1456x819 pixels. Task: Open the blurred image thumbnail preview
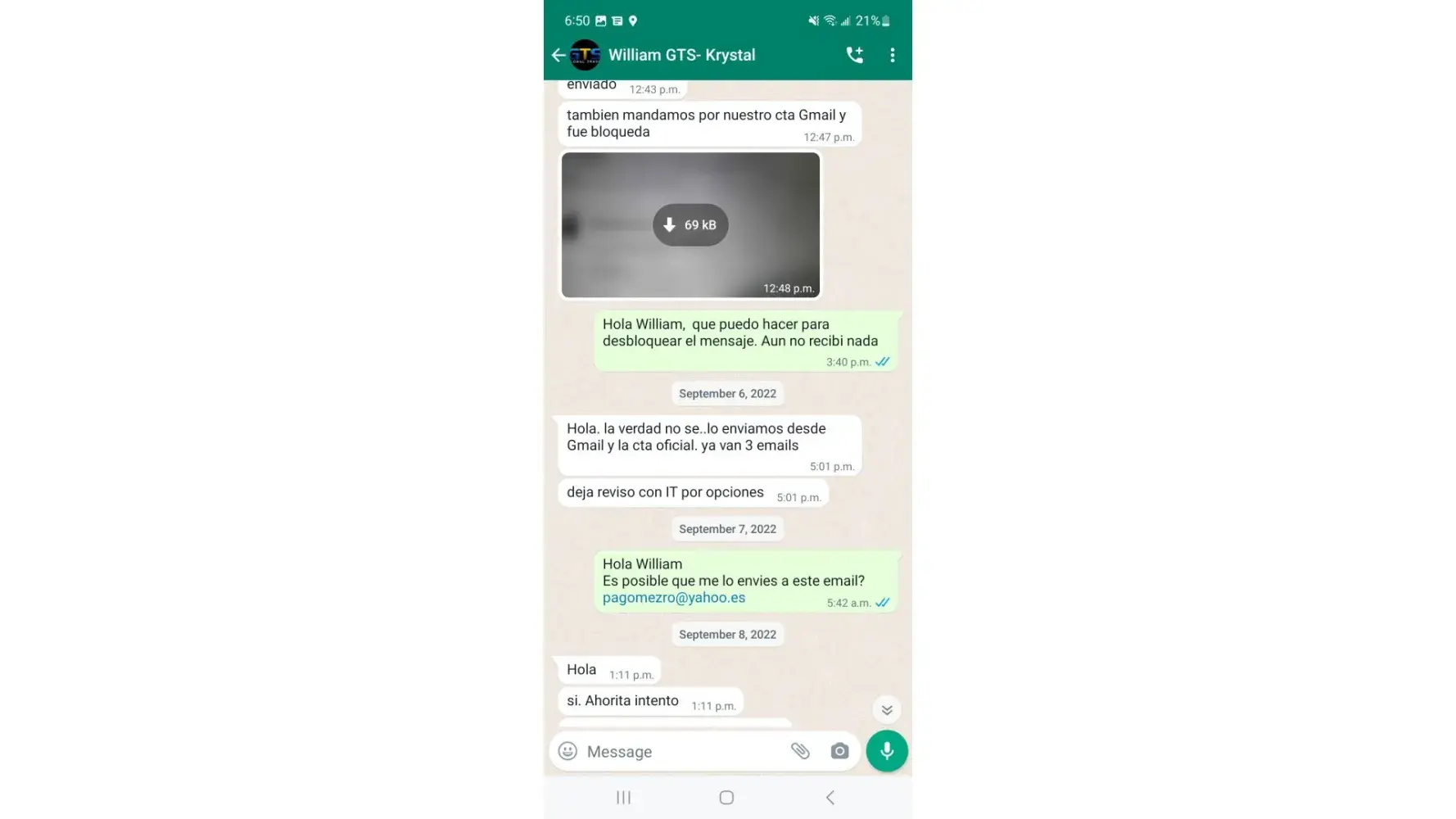click(x=690, y=225)
